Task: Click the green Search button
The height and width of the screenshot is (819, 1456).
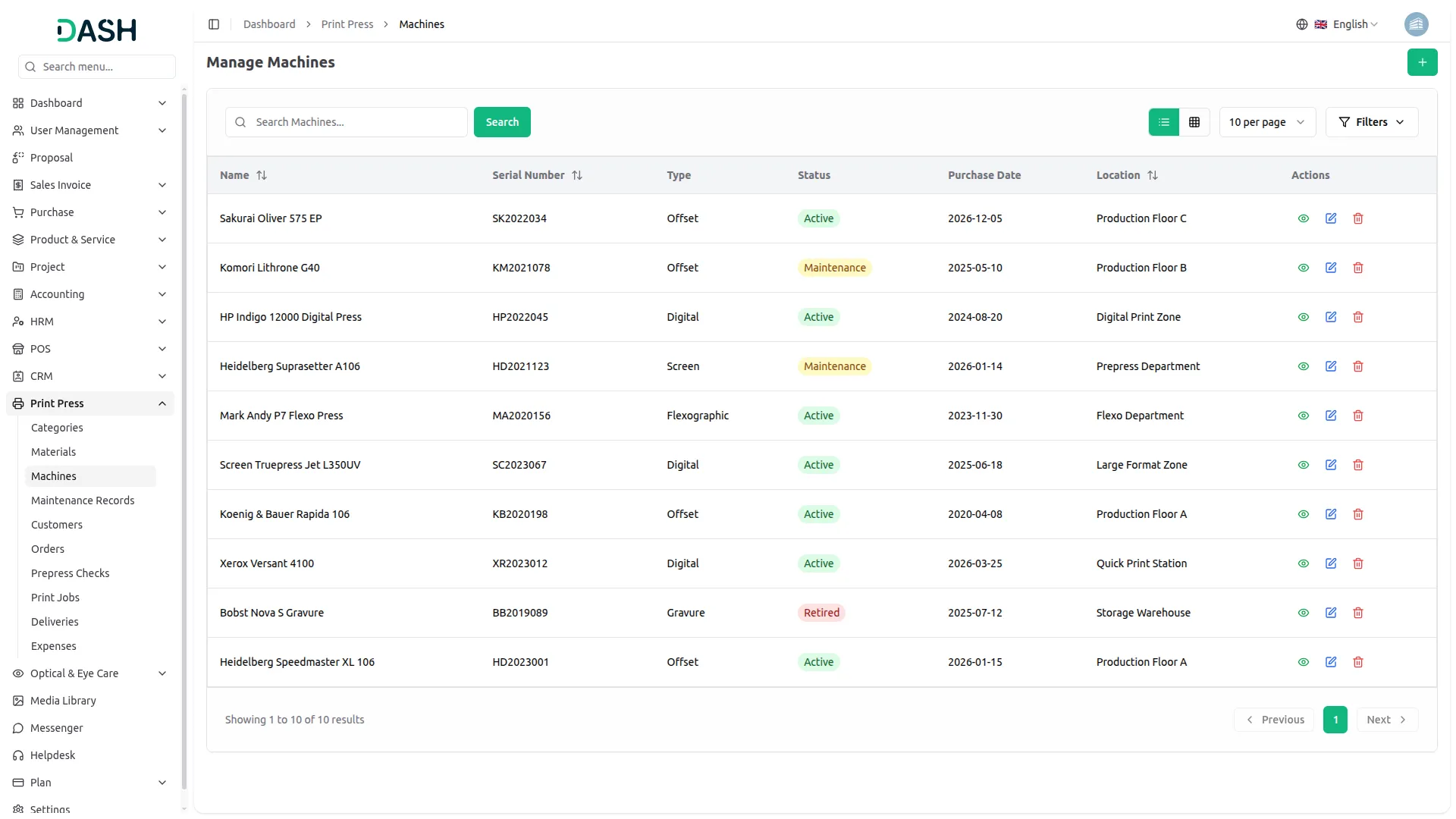Action: (502, 122)
